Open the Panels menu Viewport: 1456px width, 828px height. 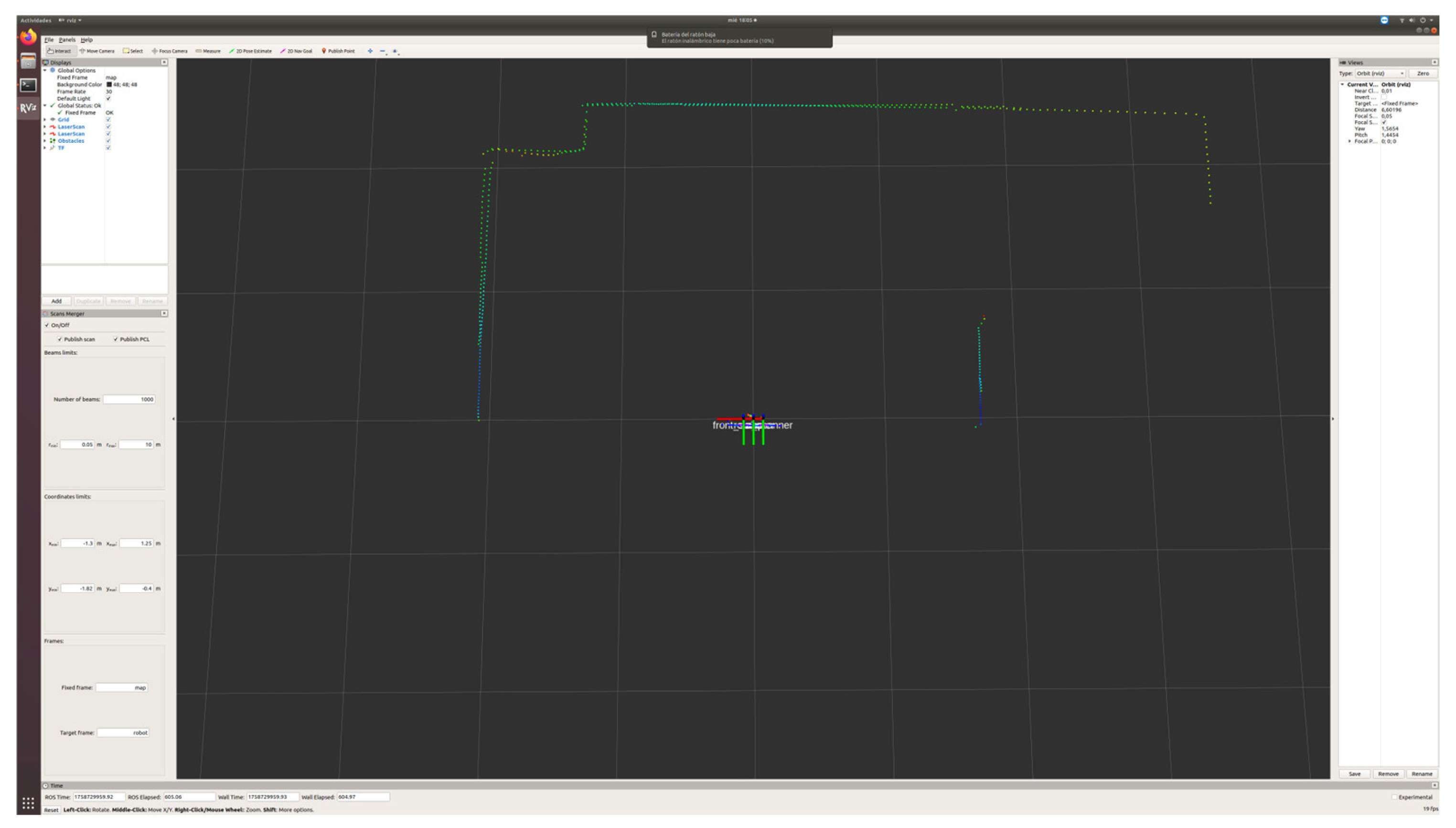(x=66, y=40)
